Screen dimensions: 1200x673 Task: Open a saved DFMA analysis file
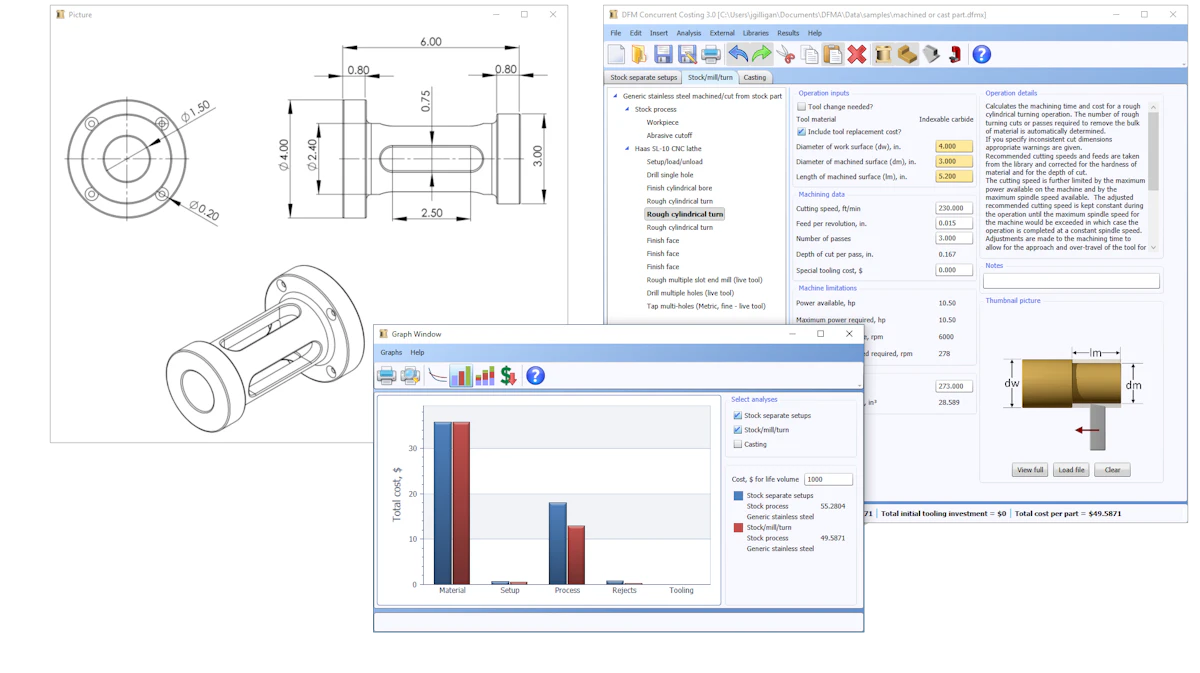tap(638, 55)
